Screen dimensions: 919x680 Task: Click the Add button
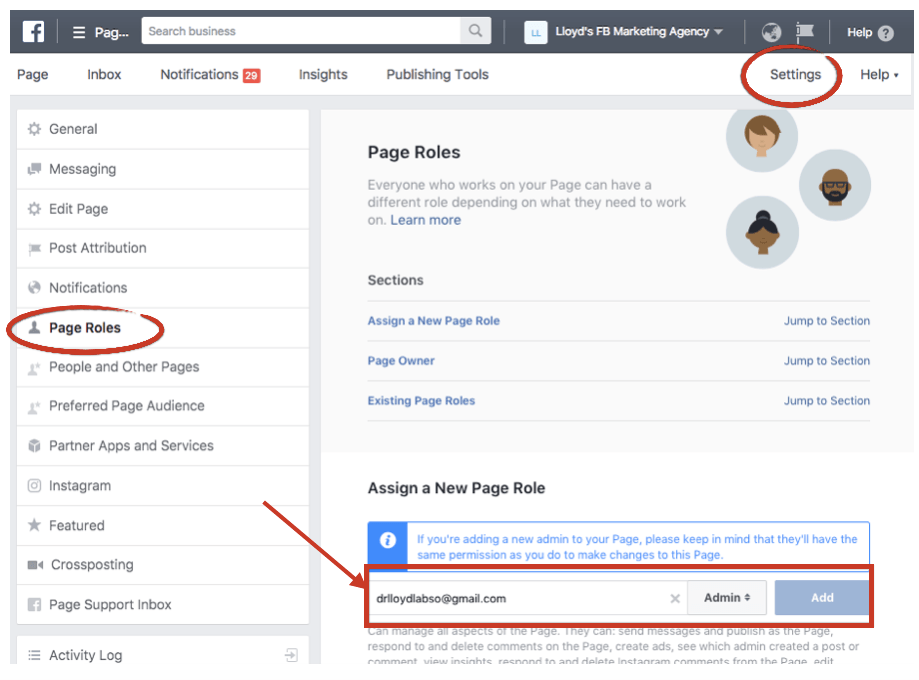click(x=822, y=598)
